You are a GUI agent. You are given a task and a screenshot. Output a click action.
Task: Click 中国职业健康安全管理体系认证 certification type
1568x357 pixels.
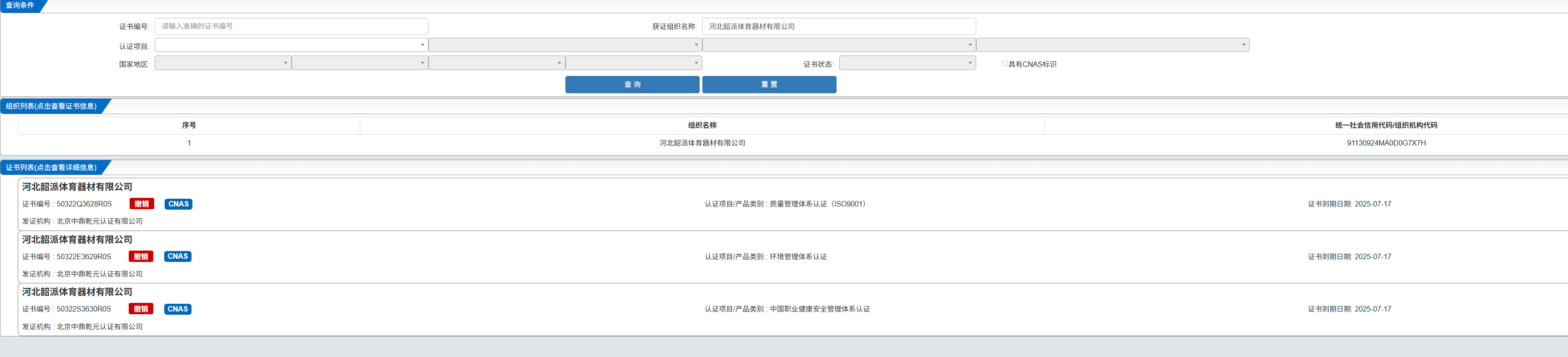coord(819,309)
